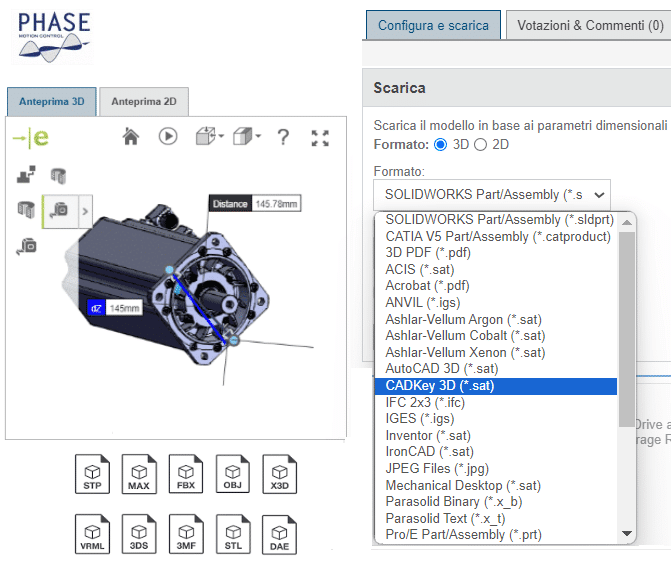Choose Parasolid Text (*.x_t) option
Viewport: 671px width, 565px height.
point(496,518)
